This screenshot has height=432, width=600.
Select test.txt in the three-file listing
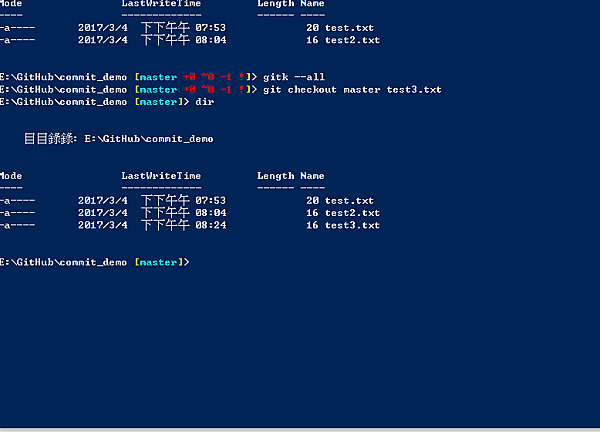click(349, 201)
